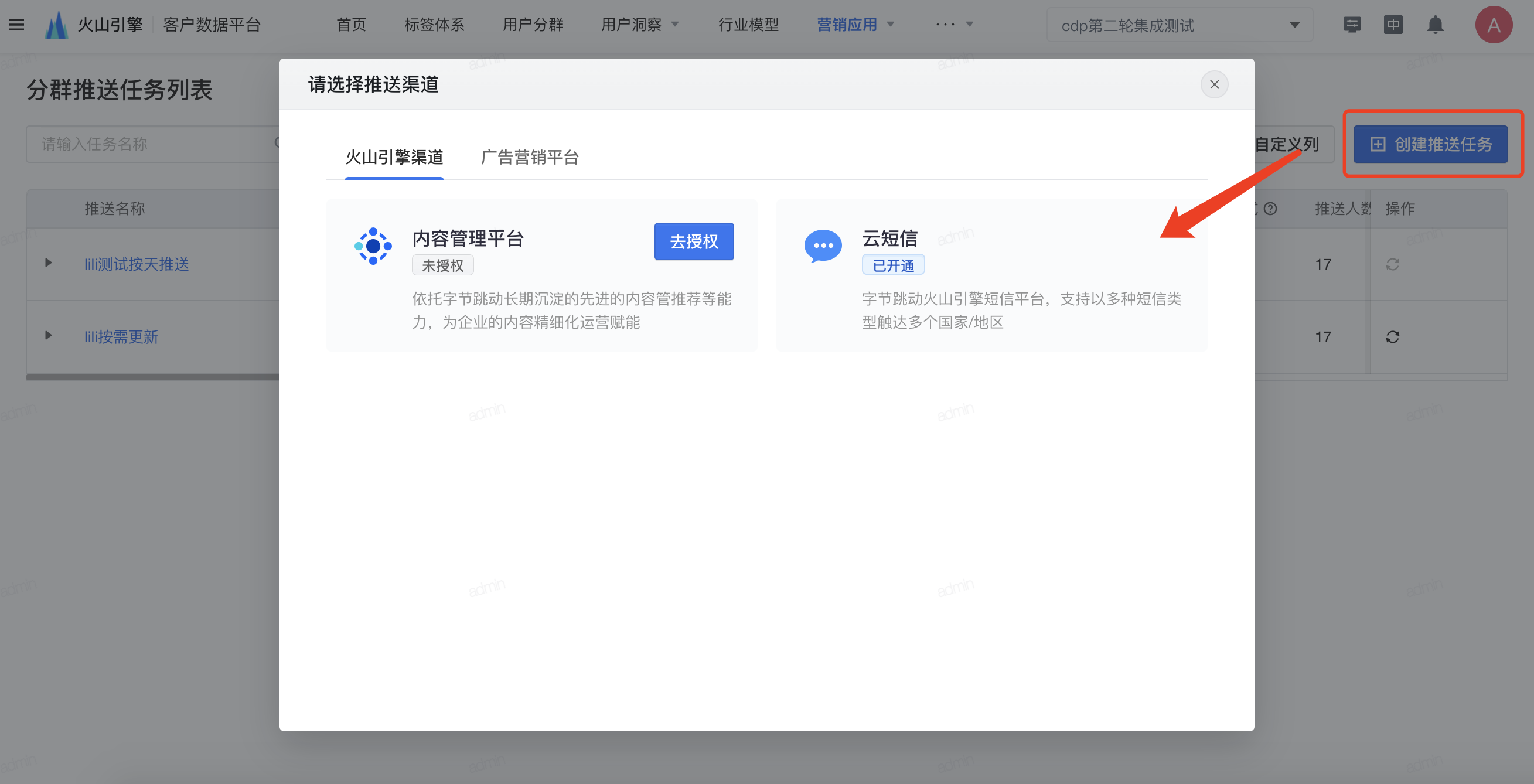Close the 请选择推送渠道 dialog
This screenshot has height=784, width=1534.
click(x=1213, y=84)
